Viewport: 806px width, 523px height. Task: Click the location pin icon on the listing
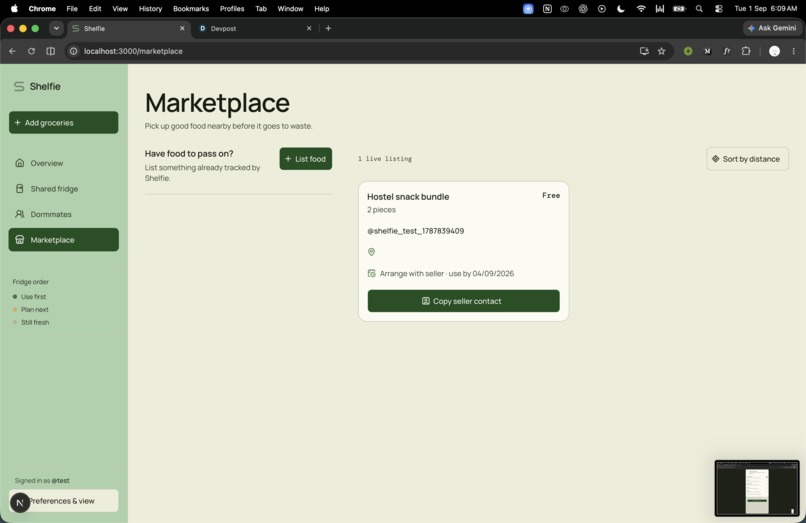[x=372, y=252]
